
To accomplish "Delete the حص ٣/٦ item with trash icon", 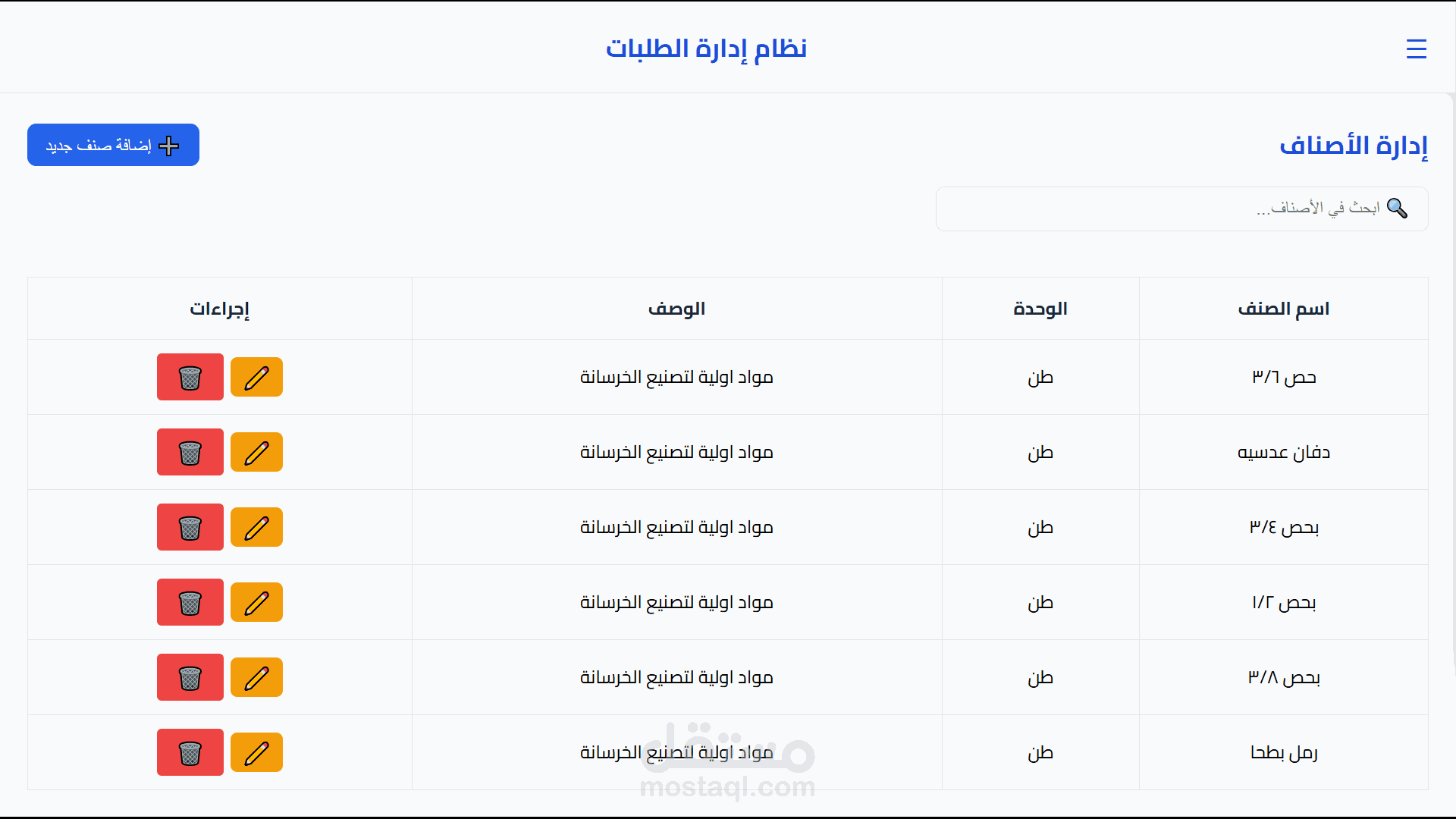I will tap(190, 378).
